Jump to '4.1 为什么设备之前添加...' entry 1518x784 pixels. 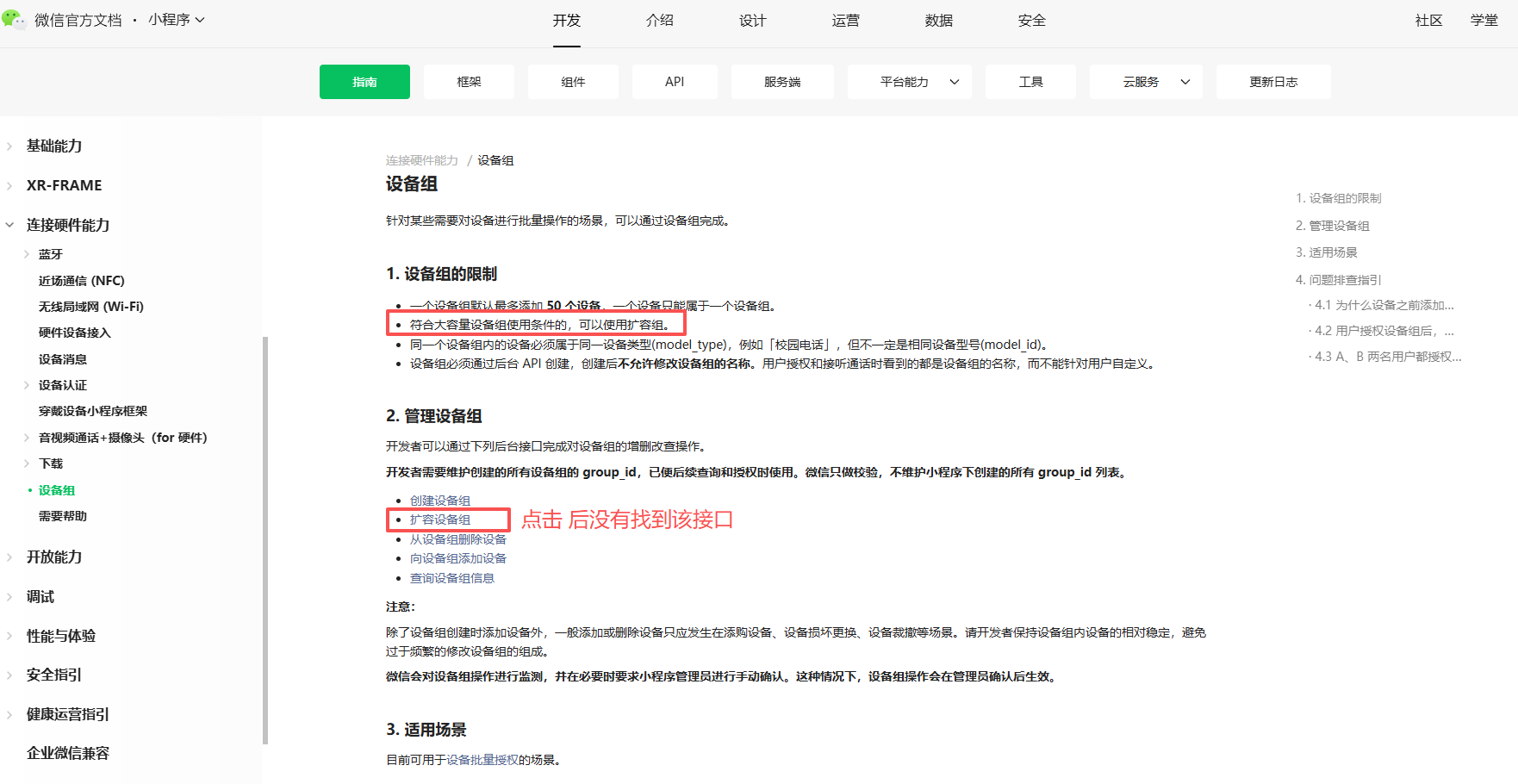(1381, 305)
